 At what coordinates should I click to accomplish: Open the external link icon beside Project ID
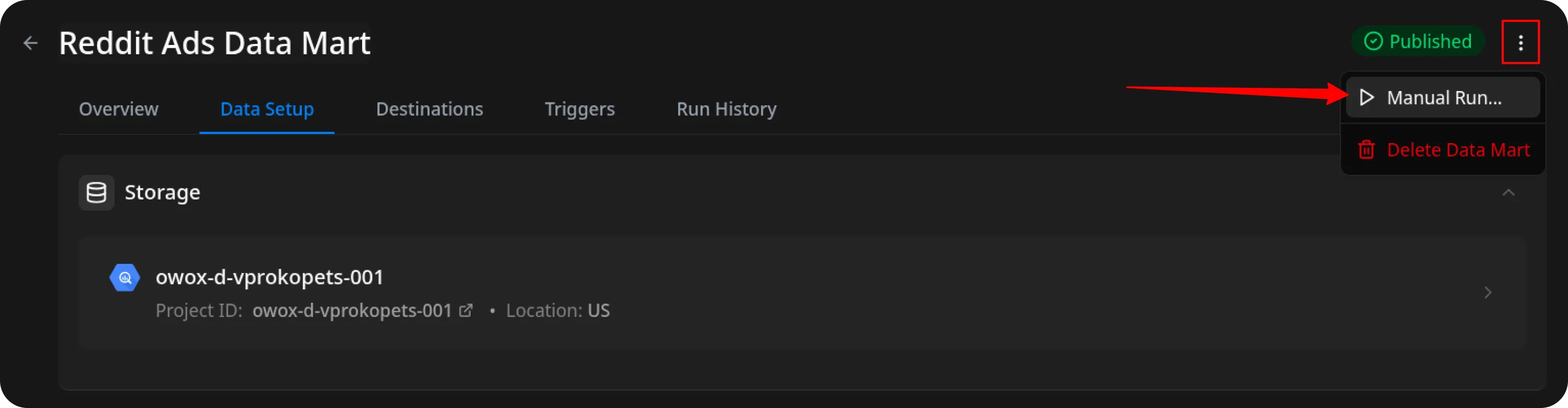click(466, 311)
